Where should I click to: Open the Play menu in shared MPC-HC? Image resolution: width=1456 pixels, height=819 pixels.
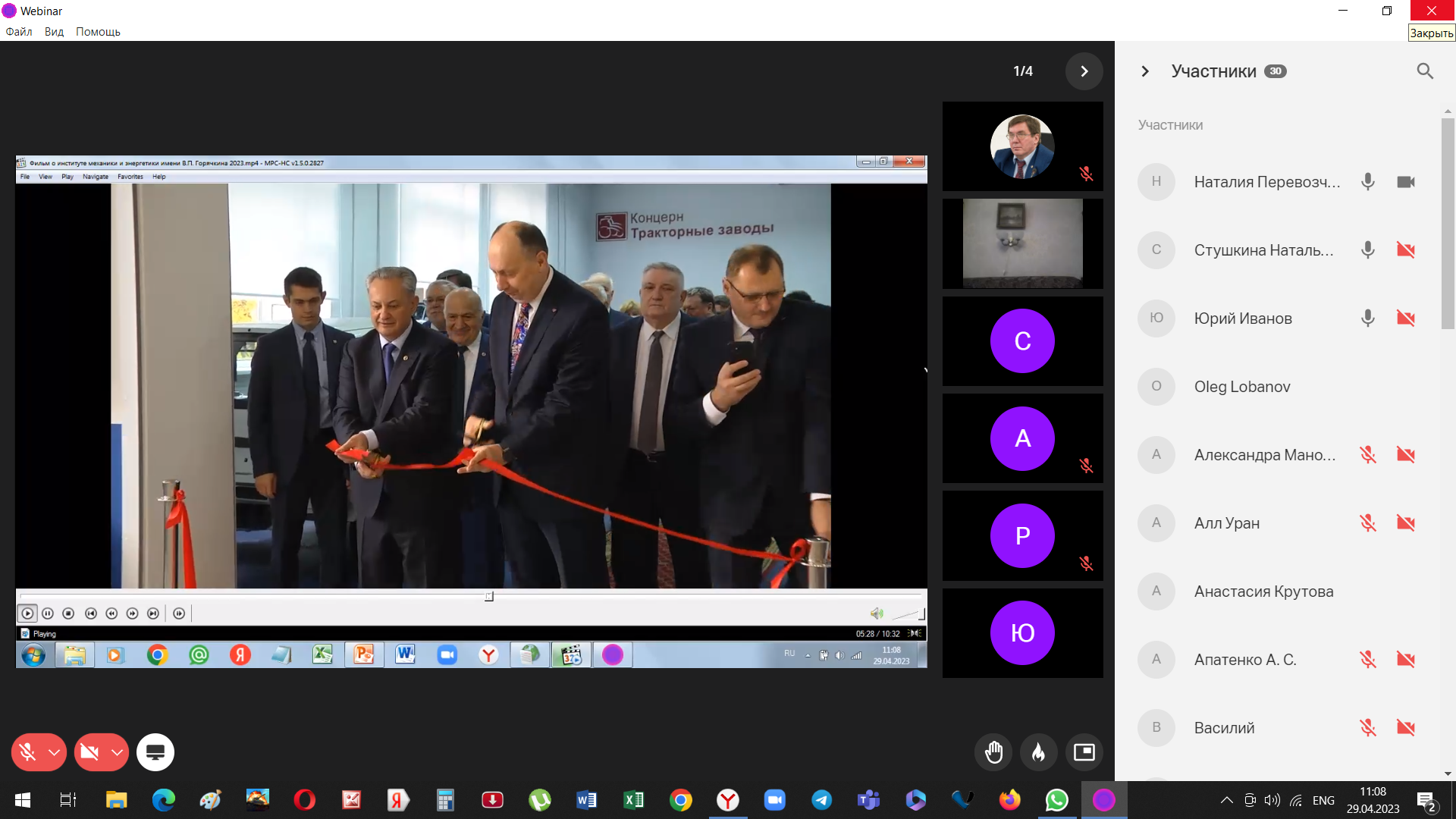click(67, 177)
